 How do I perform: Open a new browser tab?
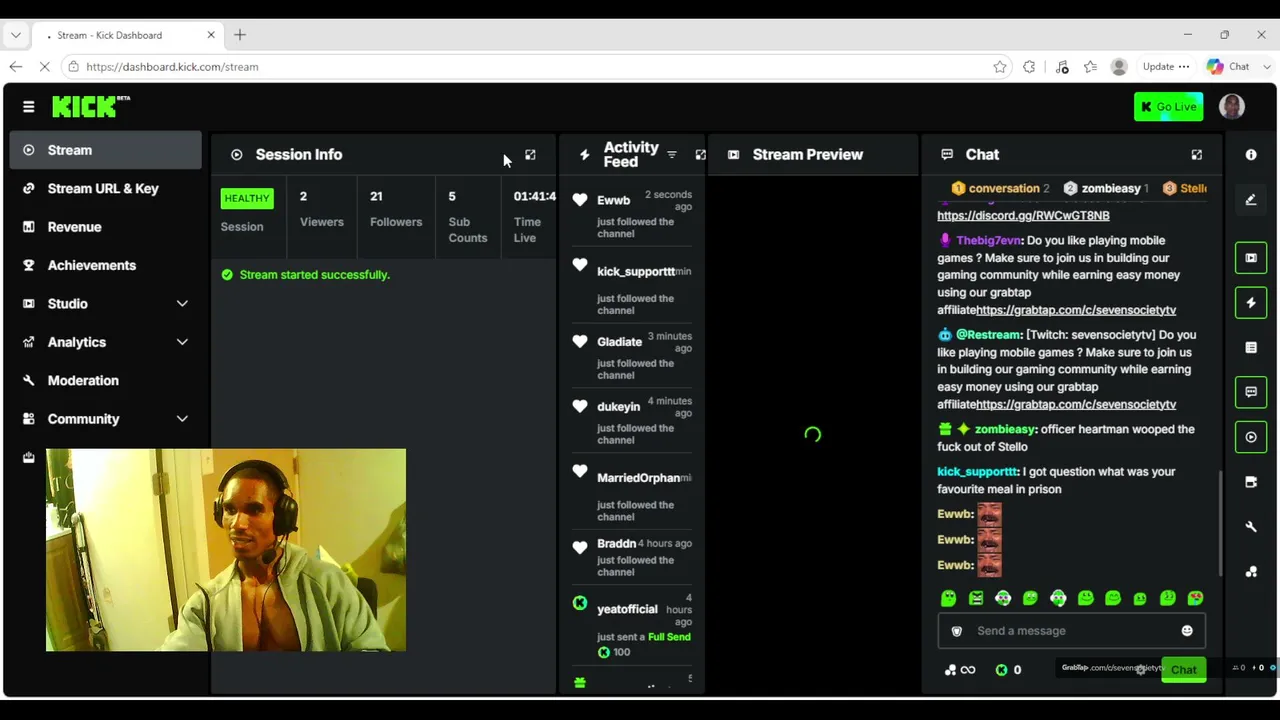click(240, 35)
